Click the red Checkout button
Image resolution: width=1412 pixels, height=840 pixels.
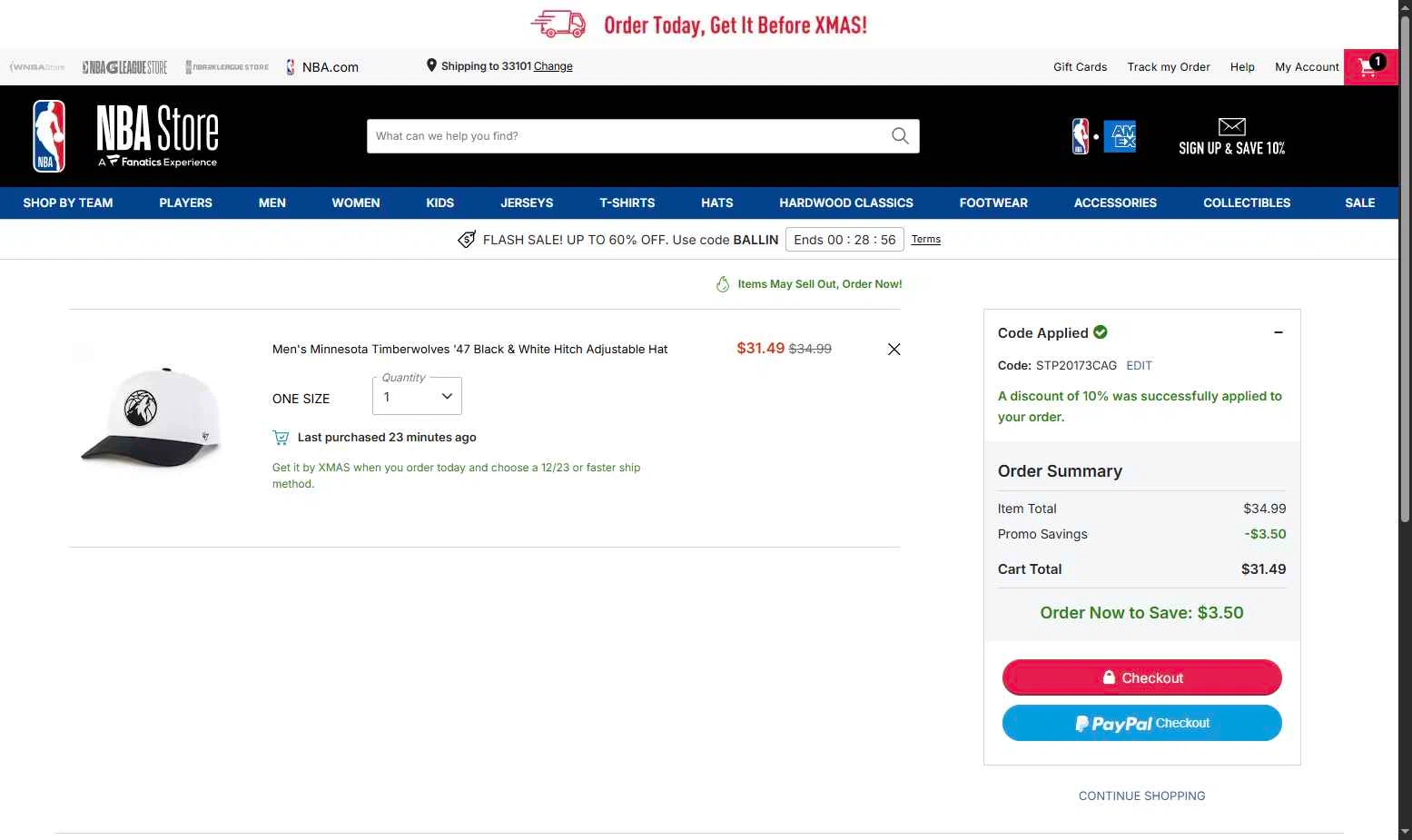coord(1141,677)
